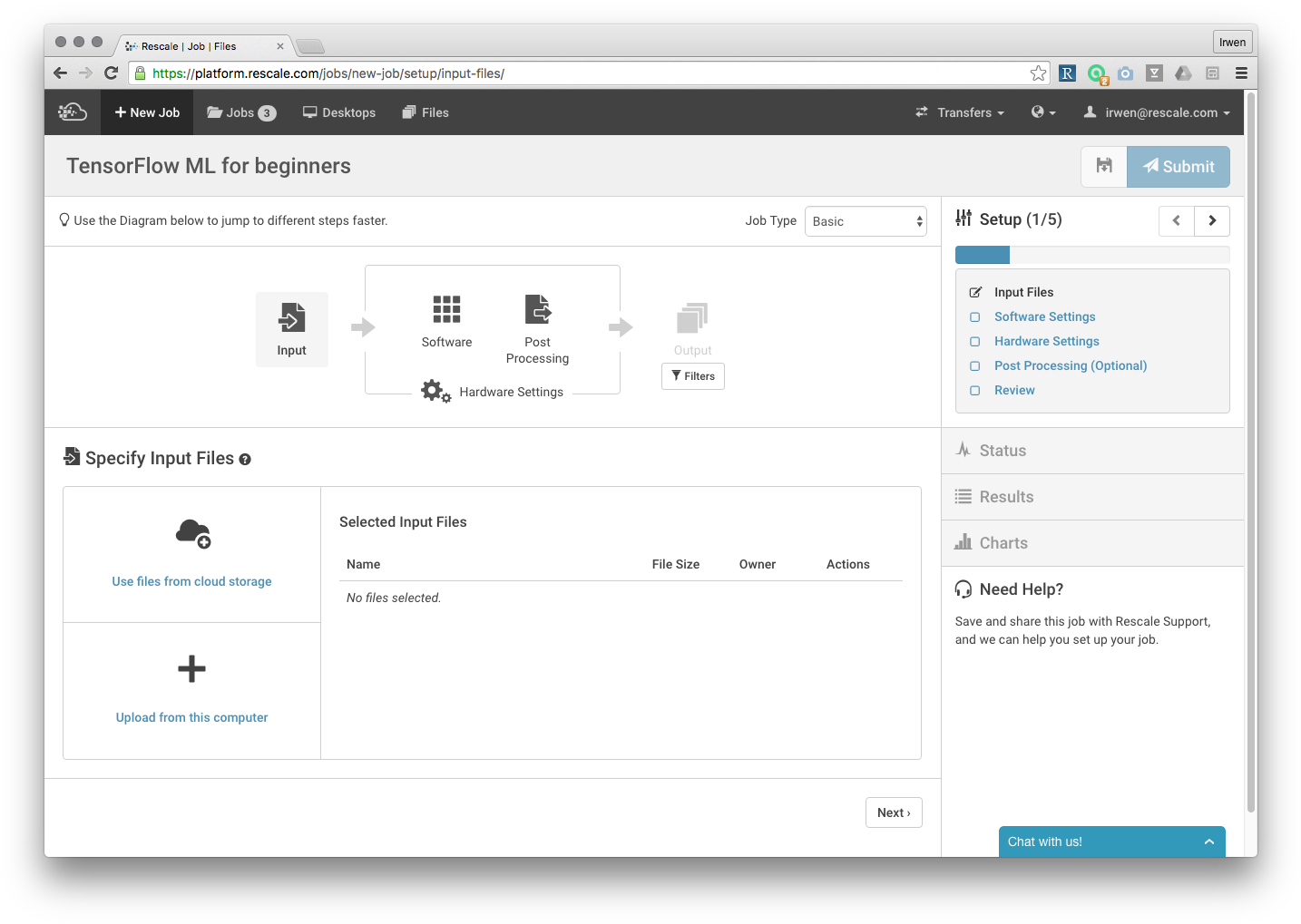Expand the Transfers dropdown
The image size is (1301, 924).
tap(960, 112)
